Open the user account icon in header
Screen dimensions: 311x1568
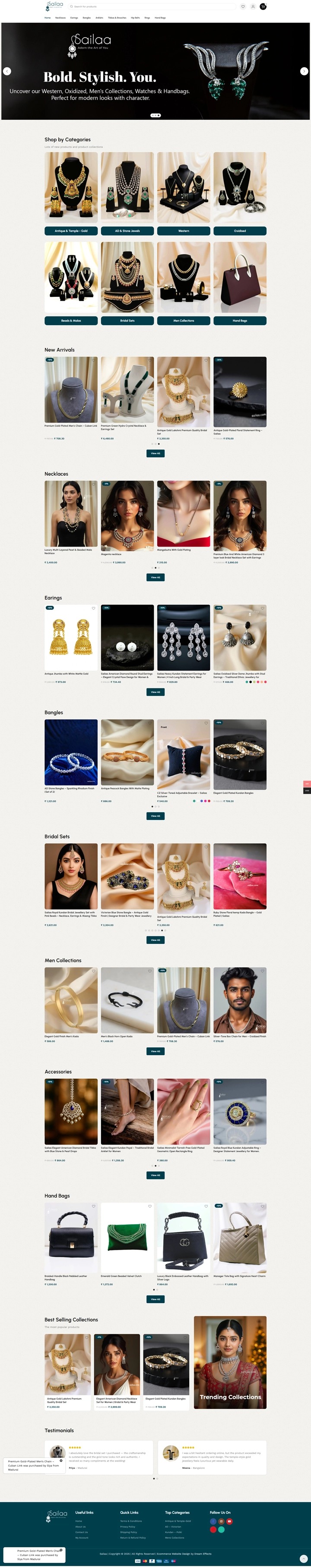(x=253, y=7)
